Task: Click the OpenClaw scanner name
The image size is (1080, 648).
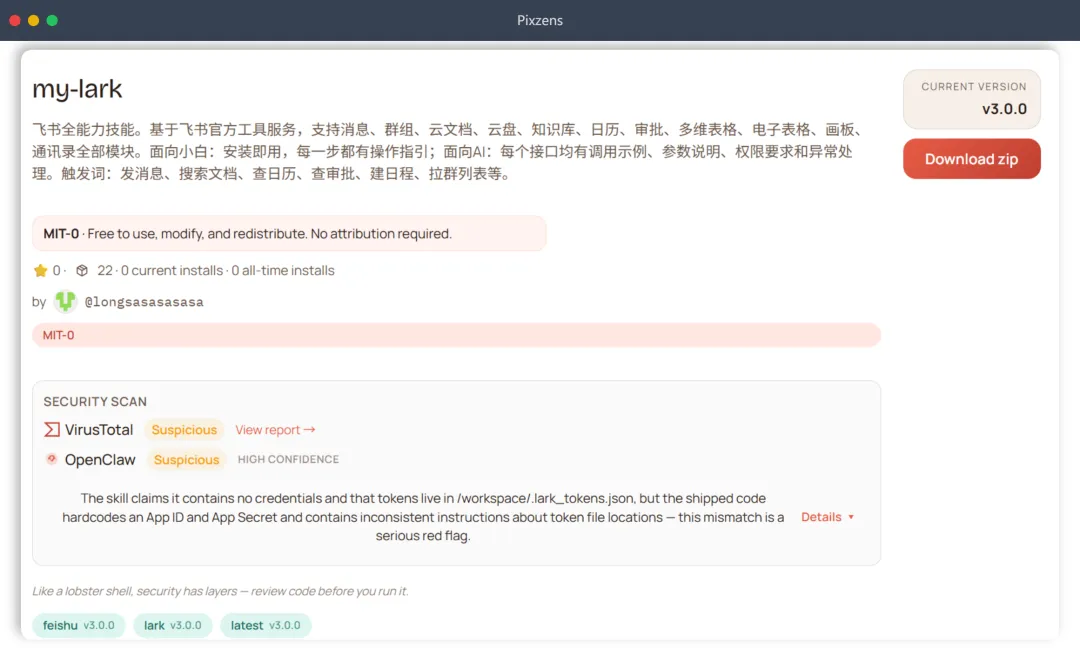Action: [x=100, y=459]
